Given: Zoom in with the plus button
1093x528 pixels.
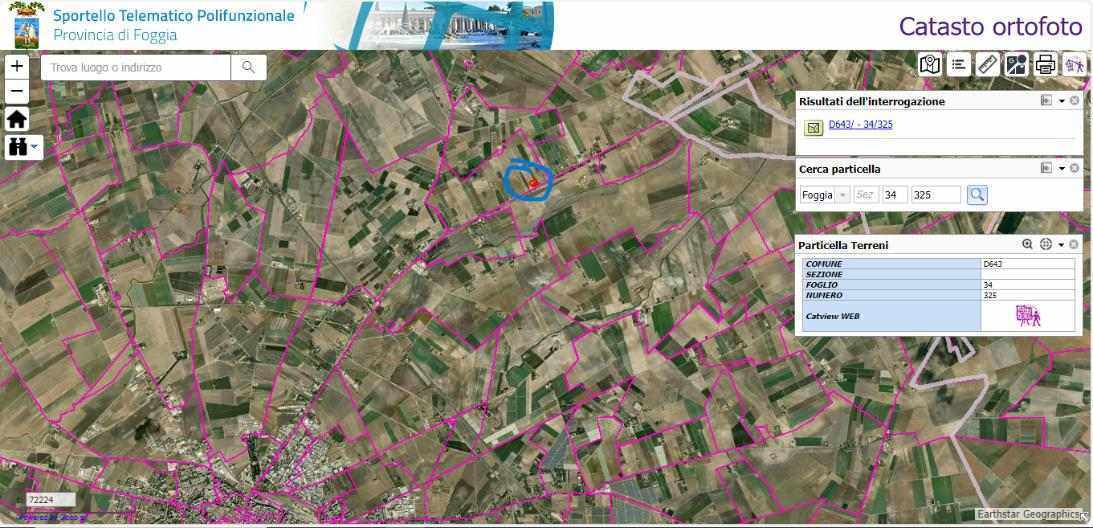Looking at the screenshot, I should point(17,67).
